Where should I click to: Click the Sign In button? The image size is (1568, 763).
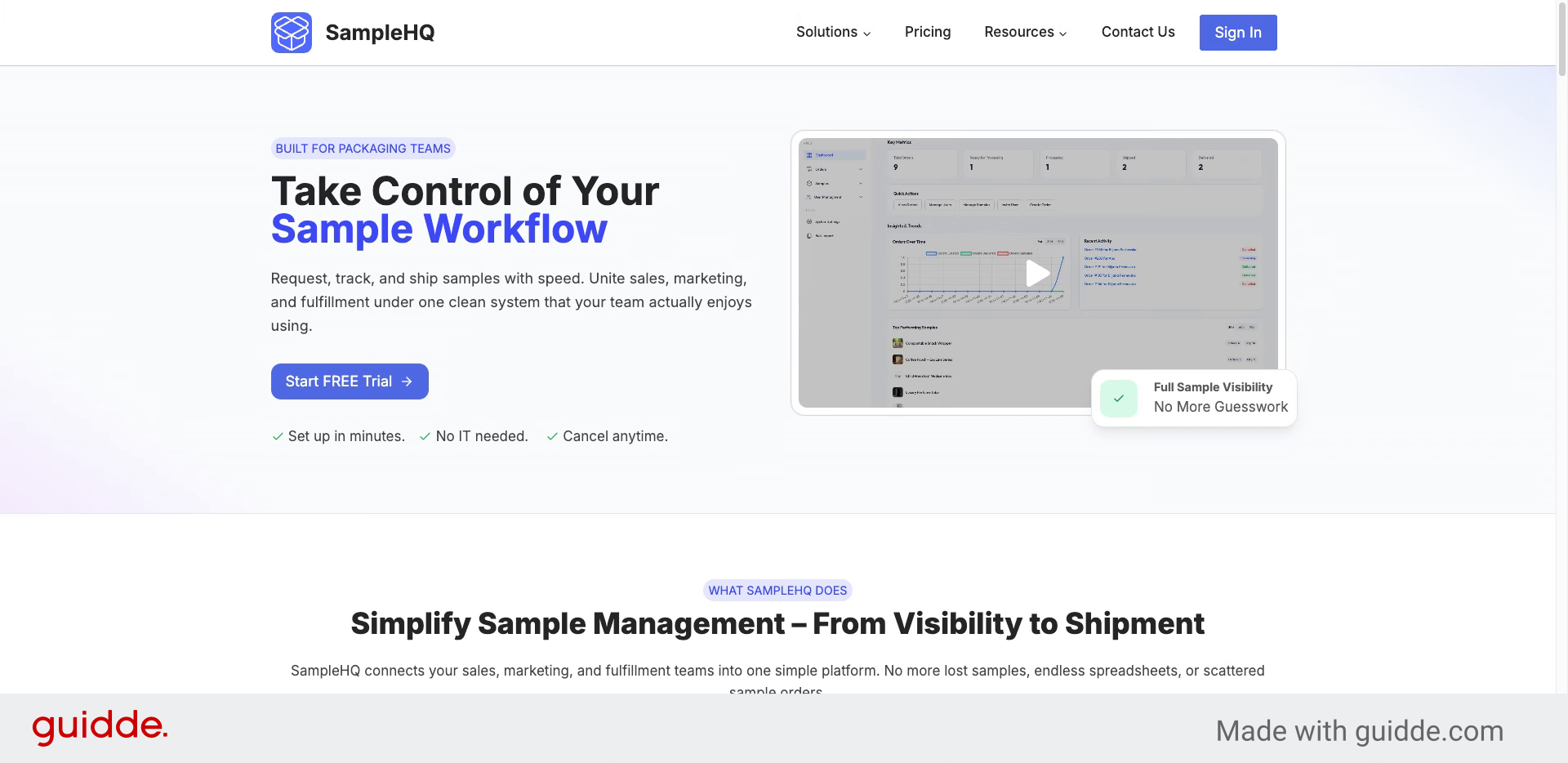pyautogui.click(x=1238, y=33)
